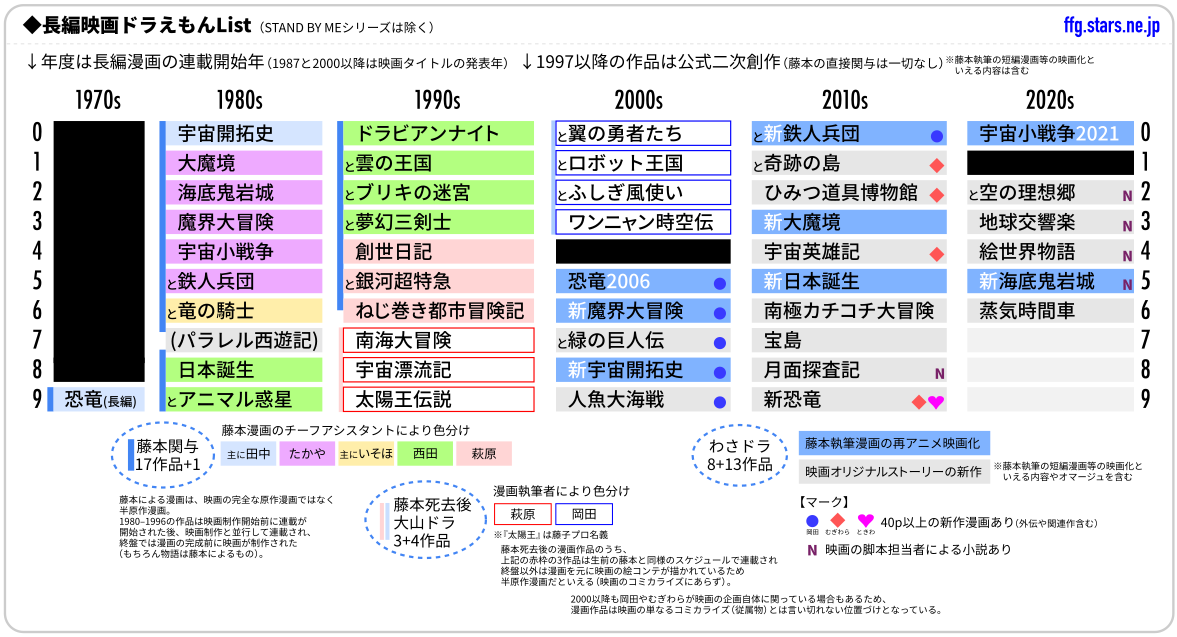Click the 2010s column header
1177x637 pixels.
[x=845, y=100]
